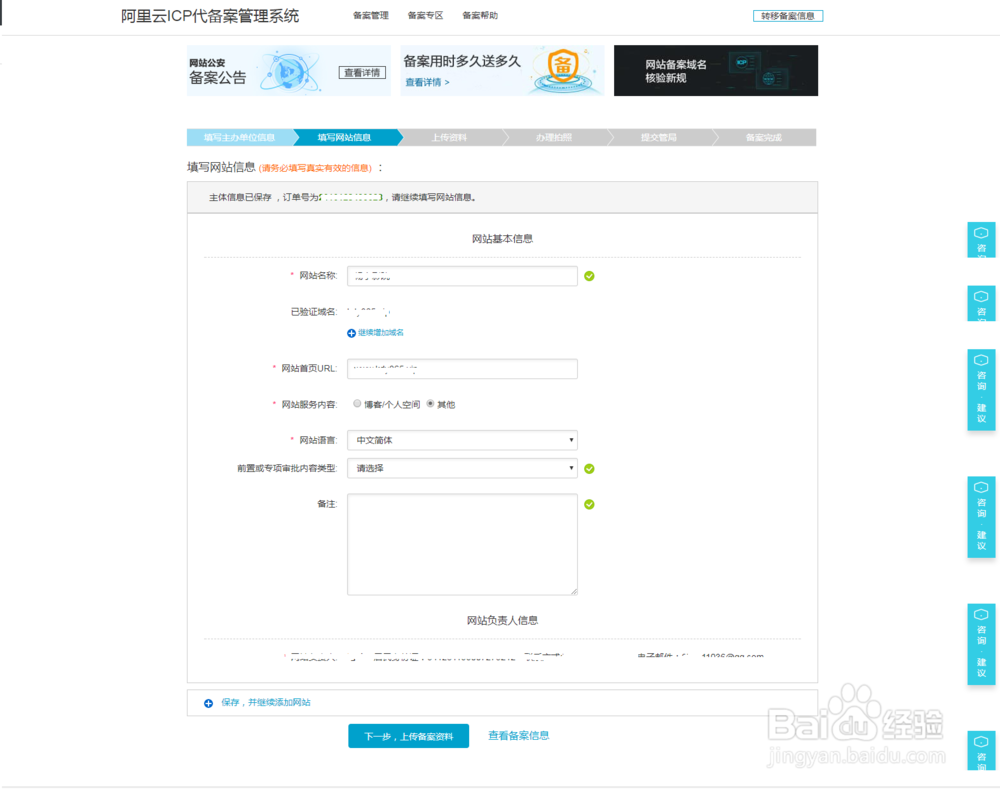Select the 博客/个人空间 radio option
1000x790 pixels.
tap(357, 404)
